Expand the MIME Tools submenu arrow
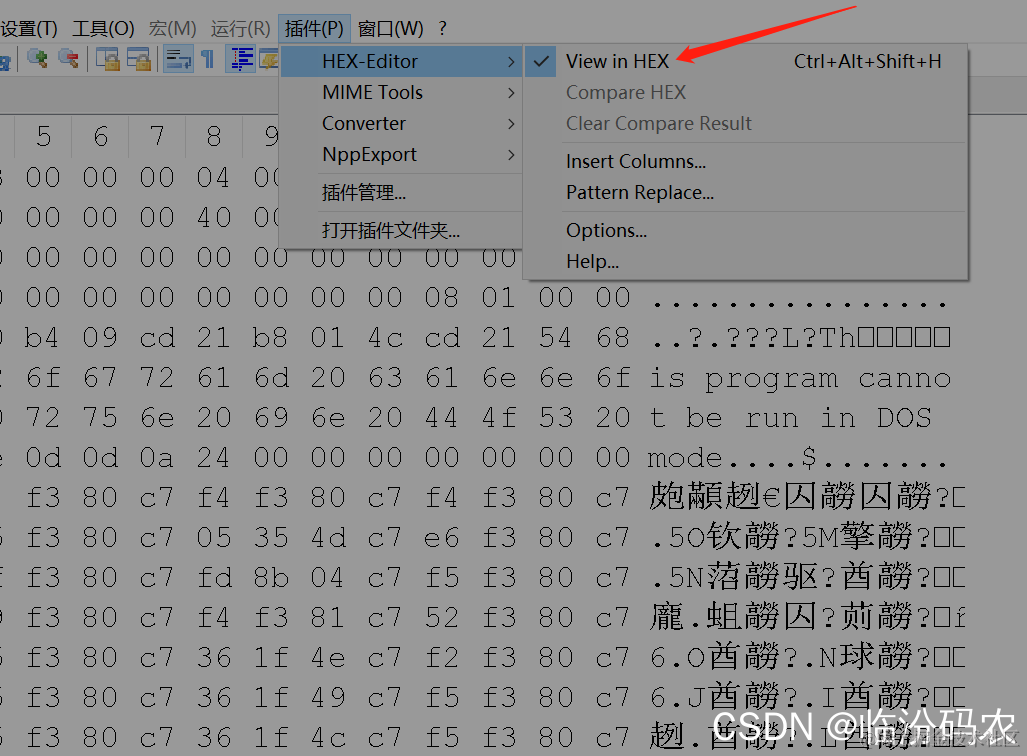Viewport: 1027px width, 756px height. click(511, 93)
